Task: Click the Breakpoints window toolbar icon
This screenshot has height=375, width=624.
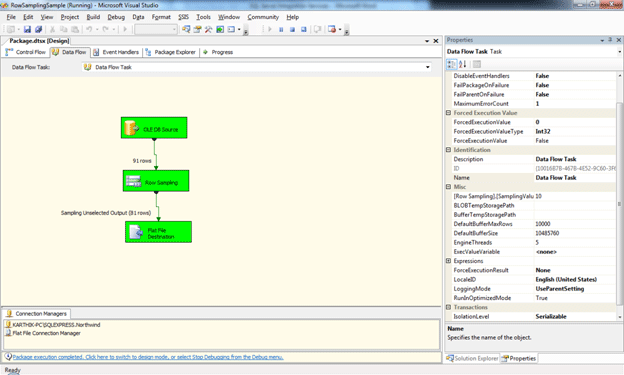Action: point(332,29)
